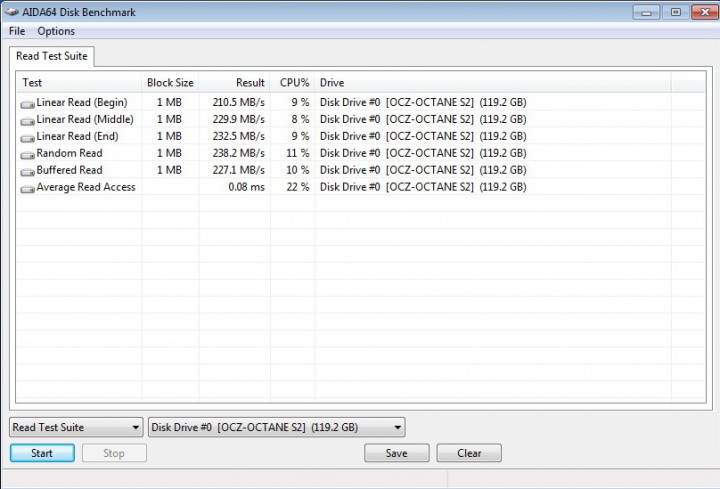This screenshot has height=489, width=720.
Task: Click the 11 % CPU value
Action: point(298,153)
